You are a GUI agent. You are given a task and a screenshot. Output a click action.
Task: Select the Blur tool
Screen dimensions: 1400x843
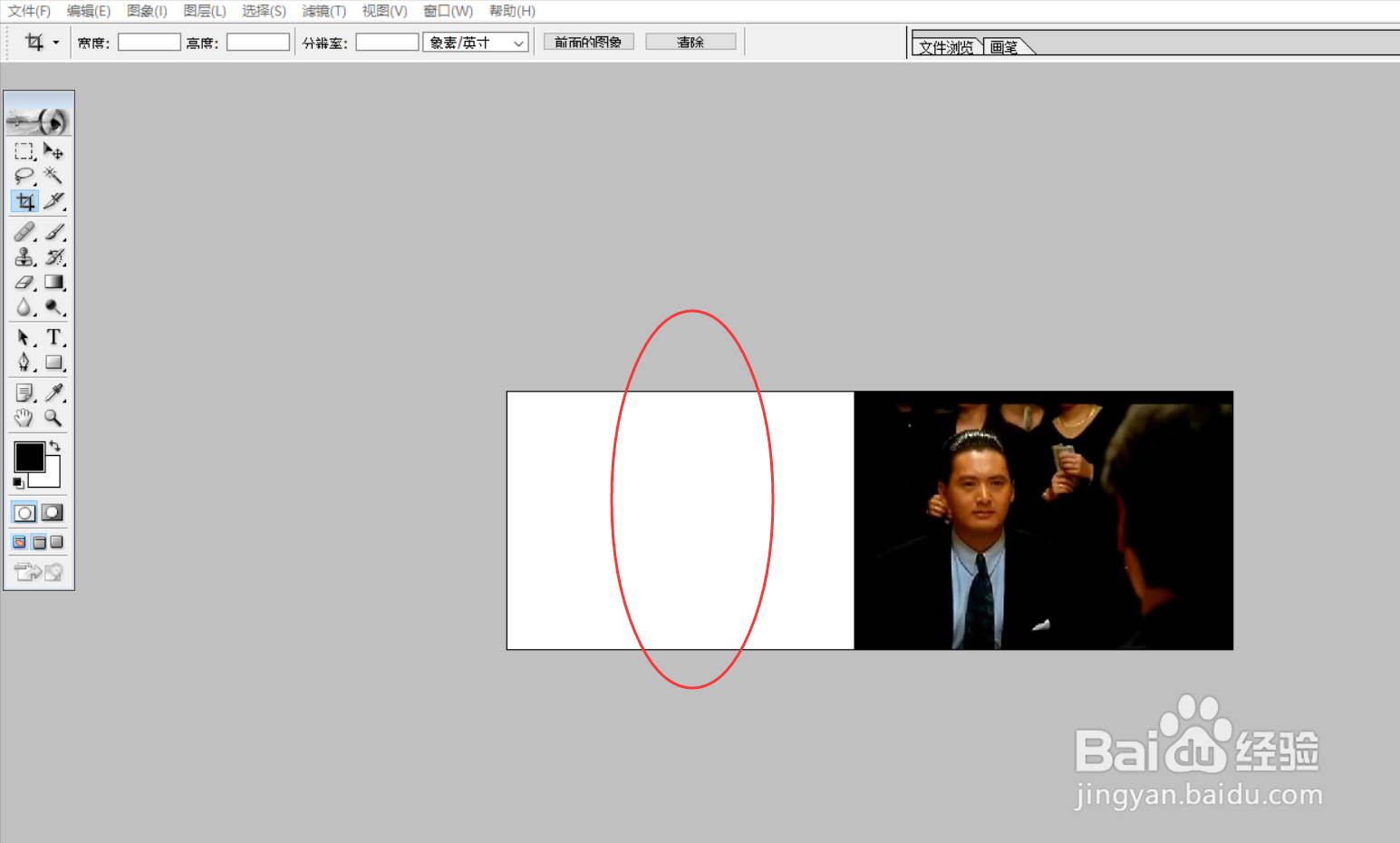pyautogui.click(x=24, y=308)
